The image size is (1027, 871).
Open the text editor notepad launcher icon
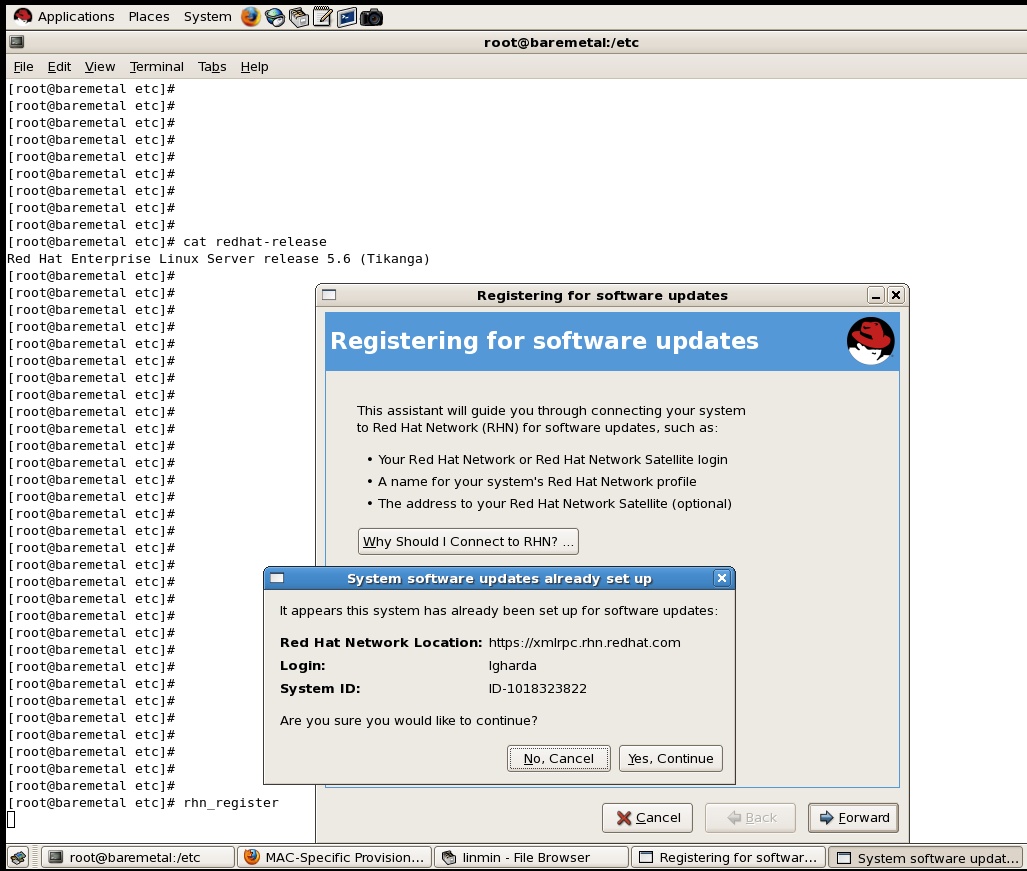pyautogui.click(x=323, y=17)
